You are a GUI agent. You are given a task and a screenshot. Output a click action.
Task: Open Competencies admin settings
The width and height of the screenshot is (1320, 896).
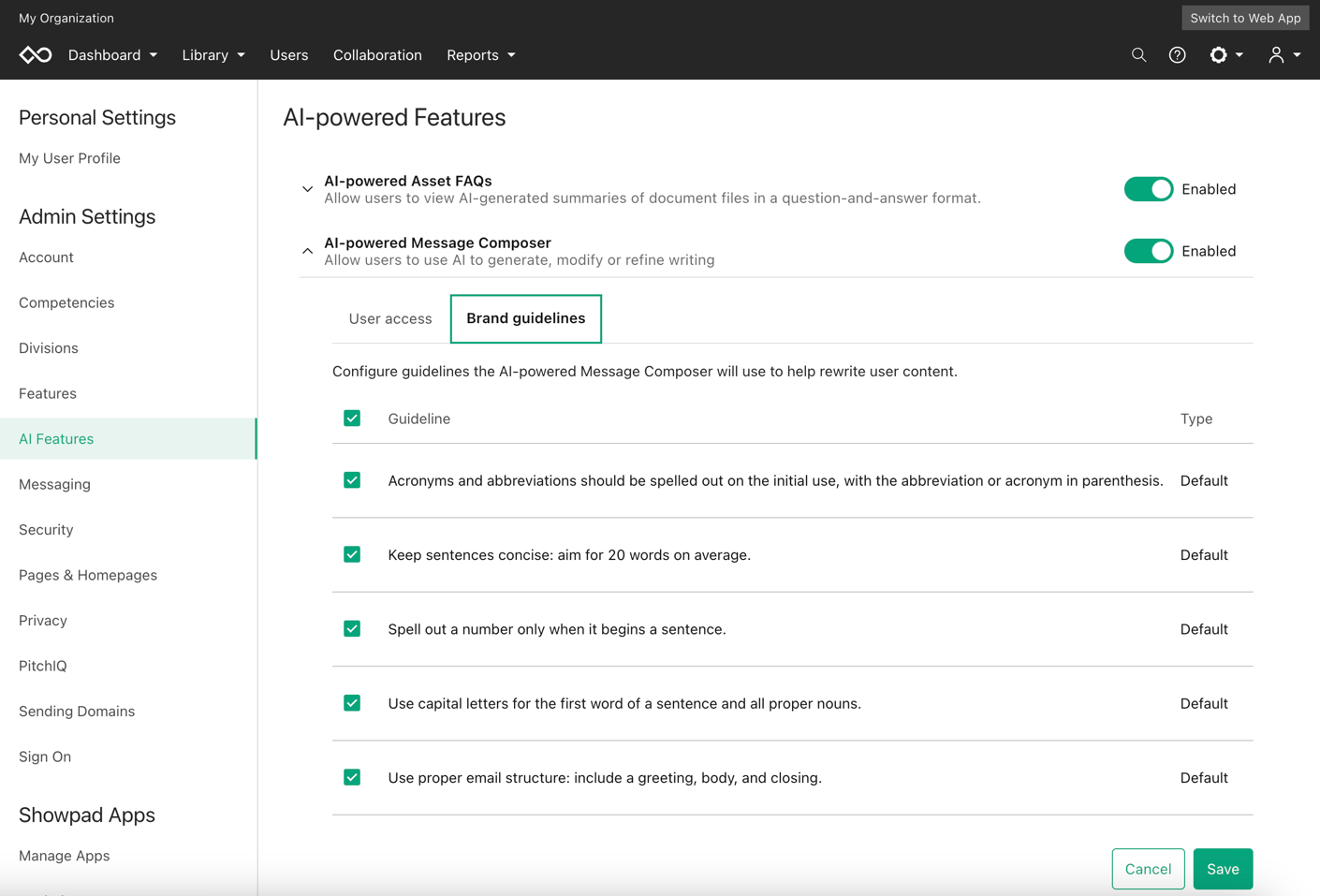66,302
